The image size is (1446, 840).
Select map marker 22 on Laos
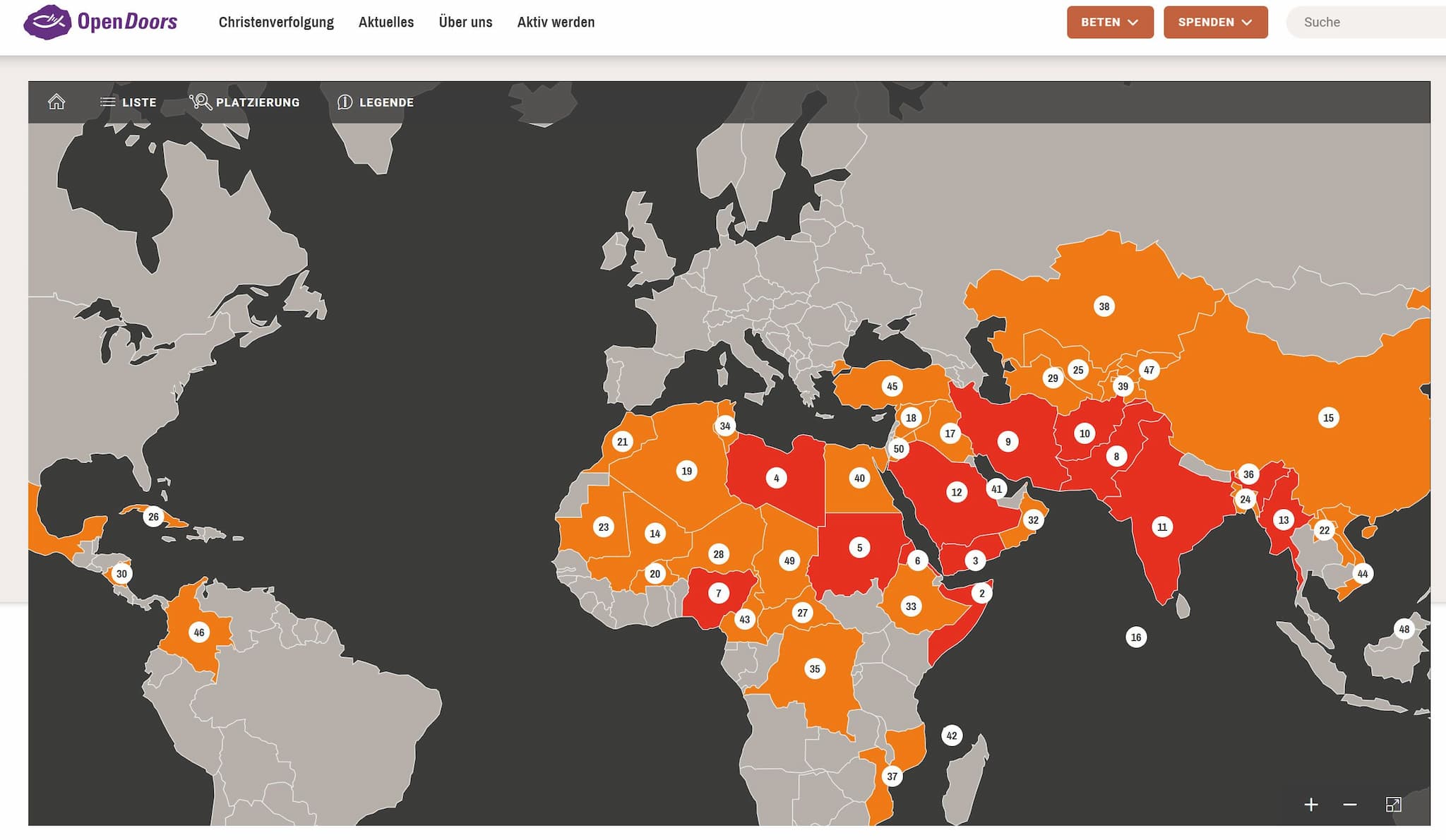point(1325,530)
